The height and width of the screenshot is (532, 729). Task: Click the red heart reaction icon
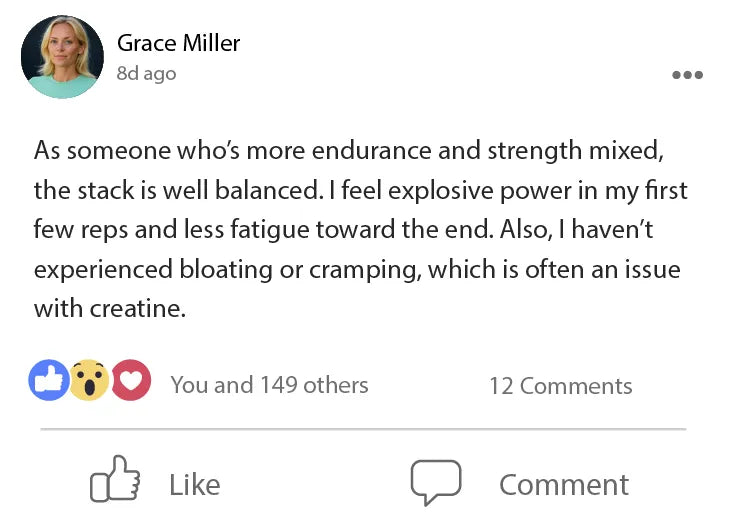130,381
